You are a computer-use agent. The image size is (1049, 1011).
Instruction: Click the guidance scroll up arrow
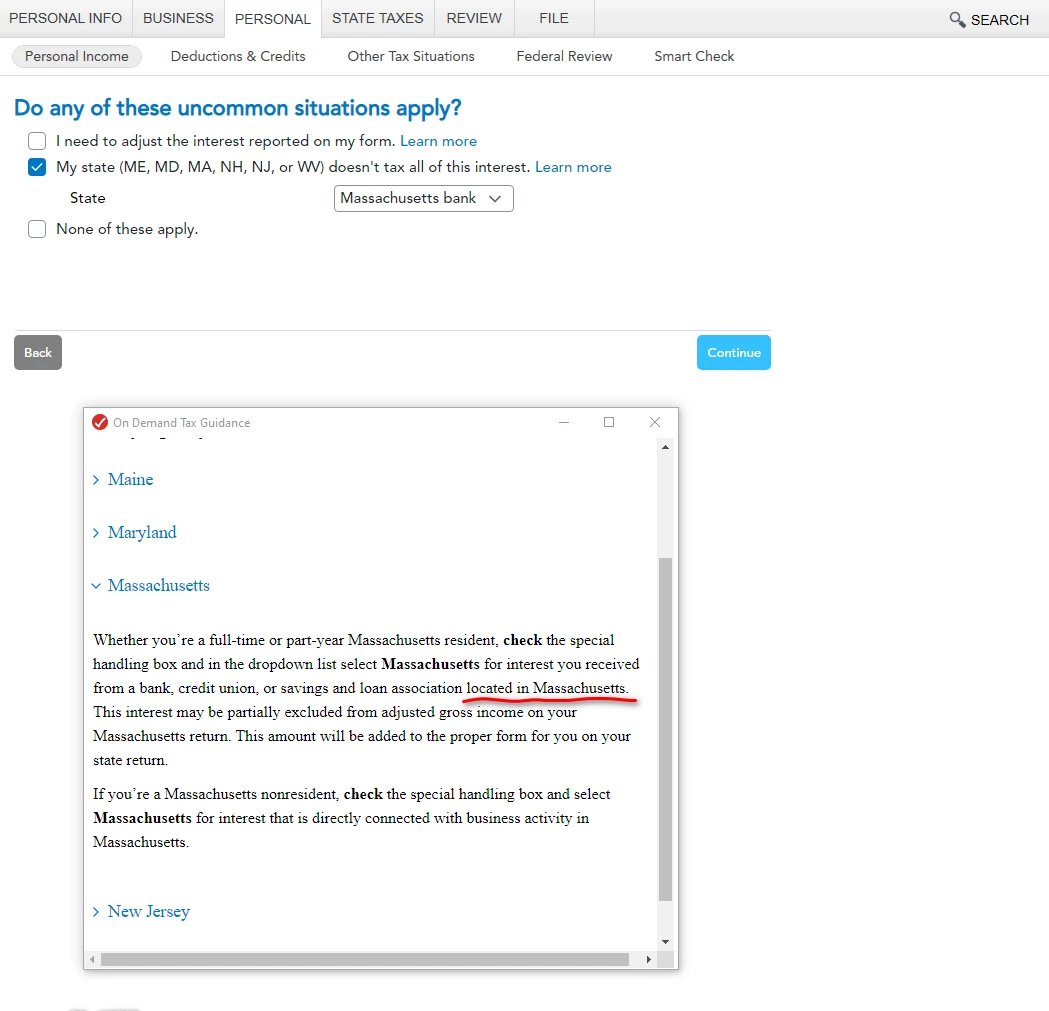pos(665,447)
